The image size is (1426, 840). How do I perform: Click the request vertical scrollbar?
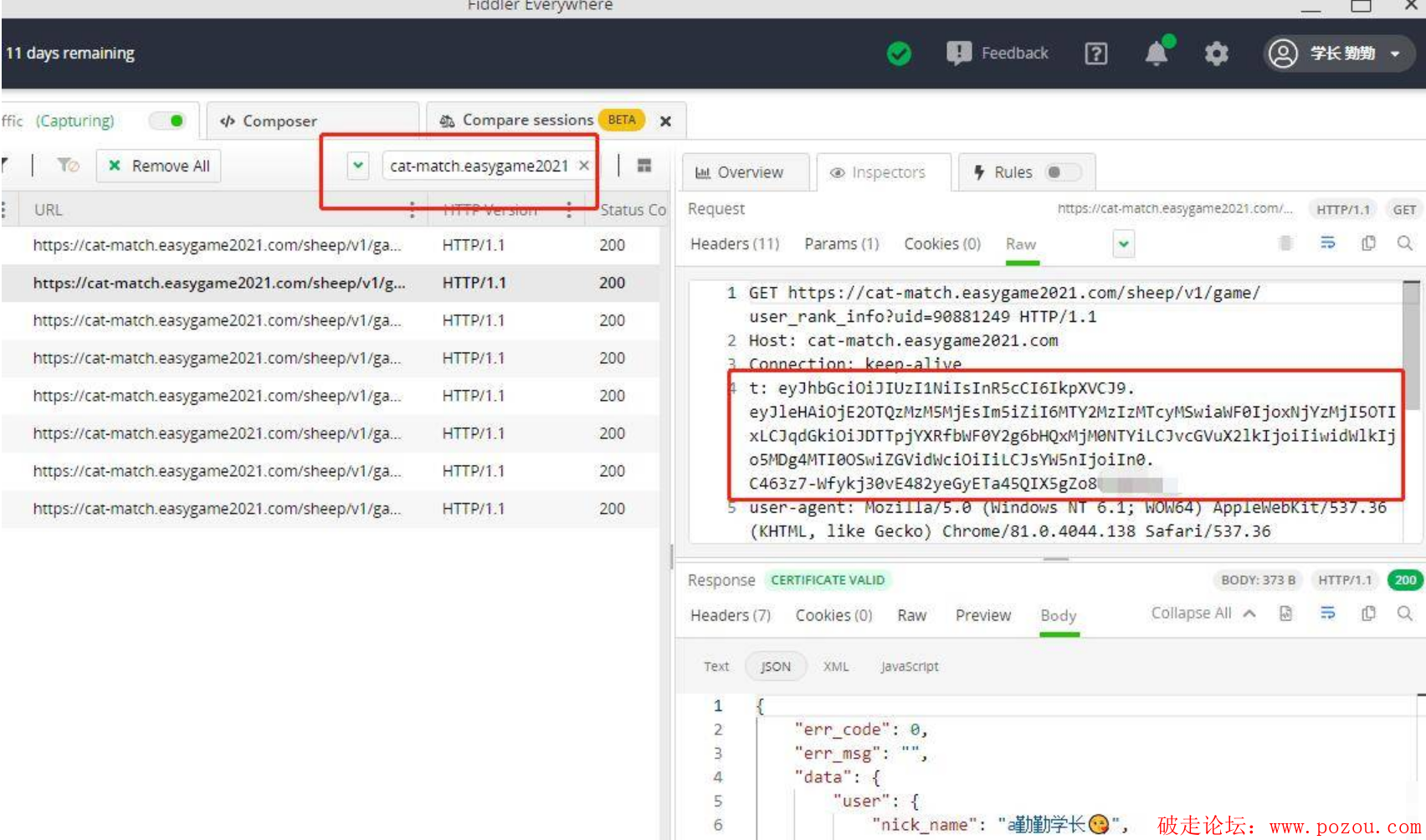coord(1411,345)
